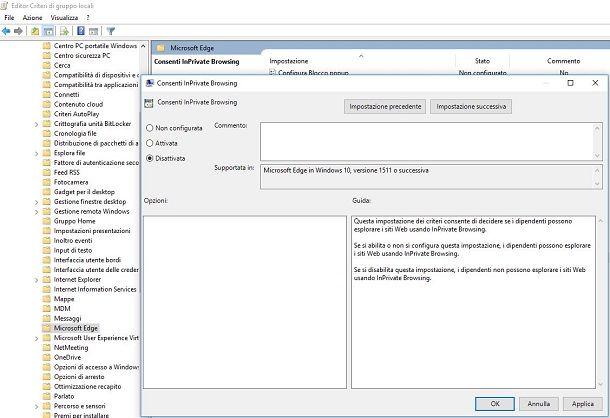Click the Forward arrow toolbar icon
The image size is (610, 418).
[19, 31]
